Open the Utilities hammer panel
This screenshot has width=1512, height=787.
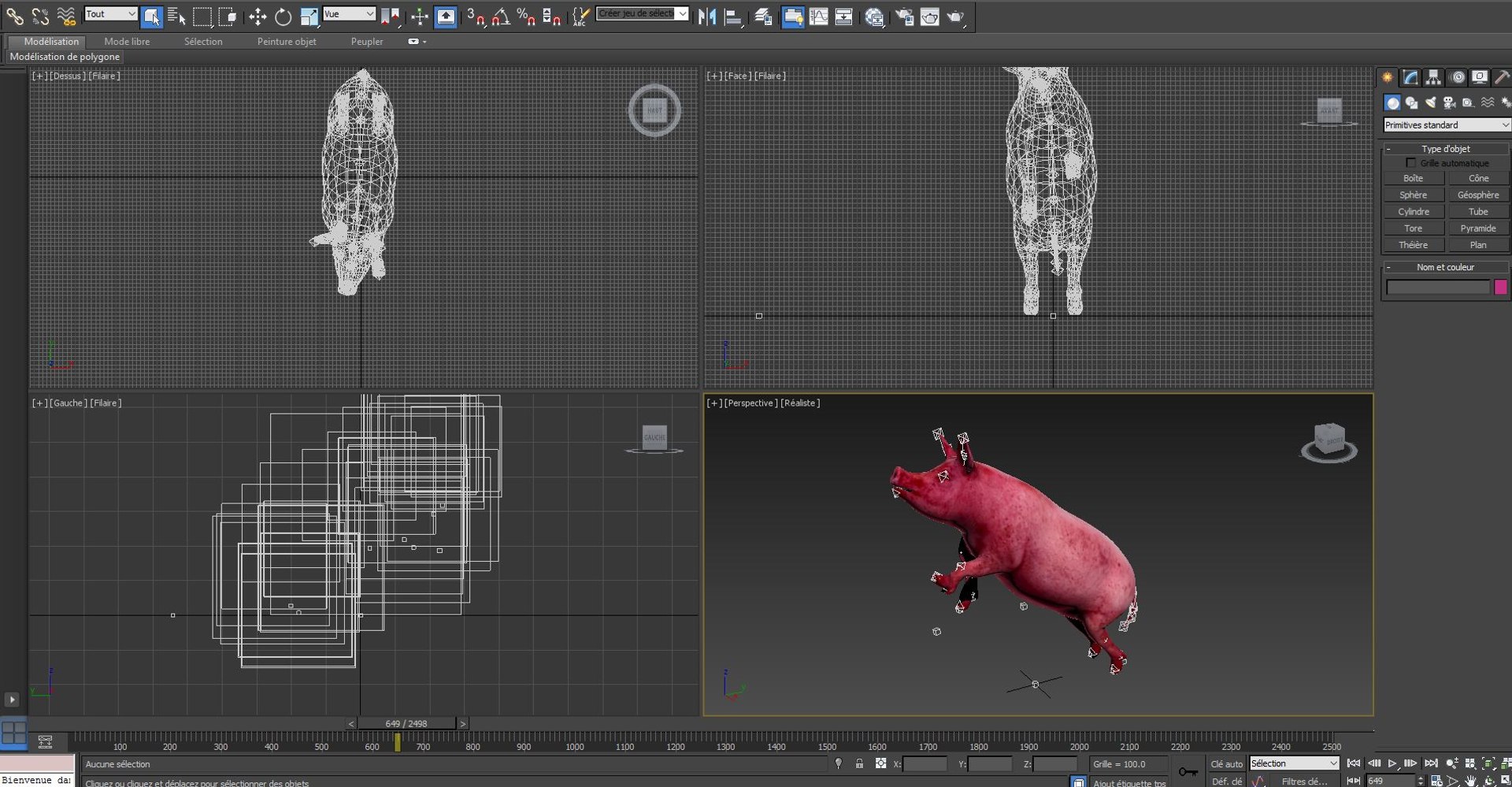pos(1503,77)
